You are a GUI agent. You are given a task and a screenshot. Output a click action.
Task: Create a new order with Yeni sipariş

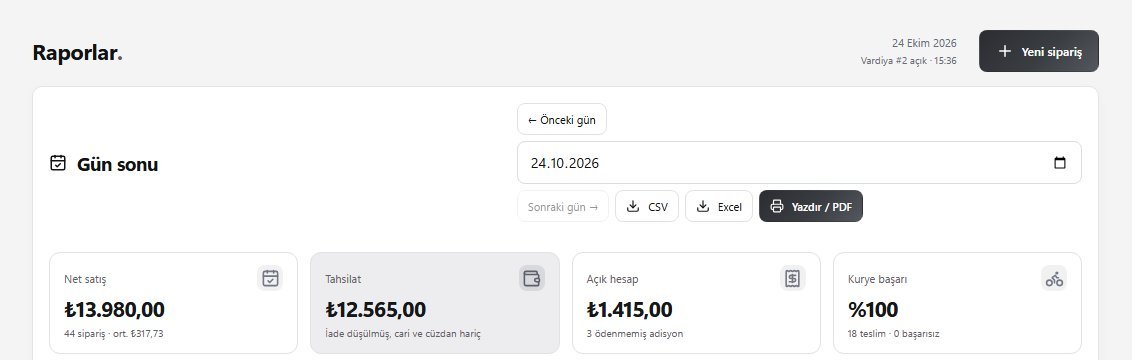click(x=1039, y=51)
